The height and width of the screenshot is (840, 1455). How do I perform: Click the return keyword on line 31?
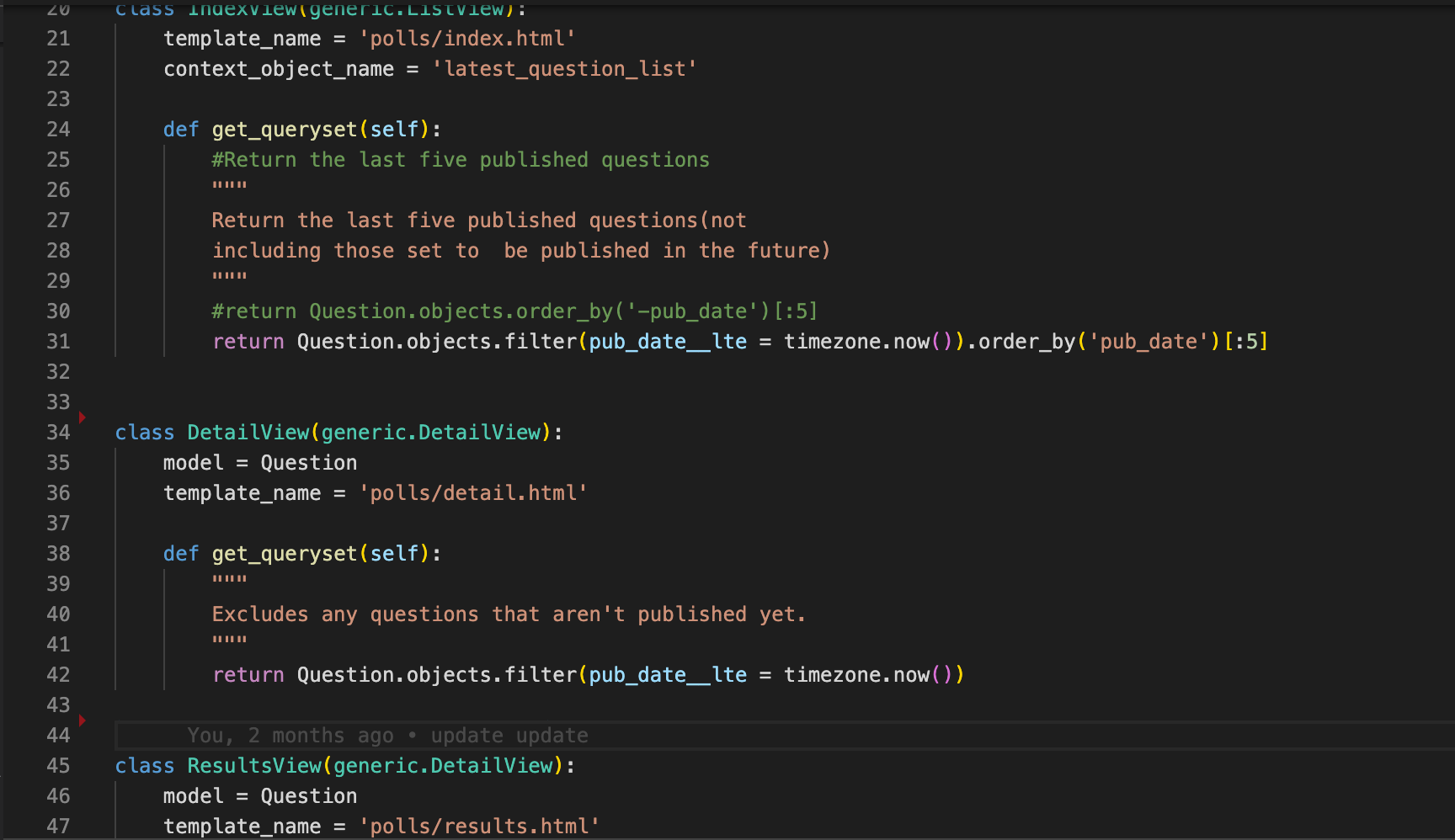click(248, 342)
